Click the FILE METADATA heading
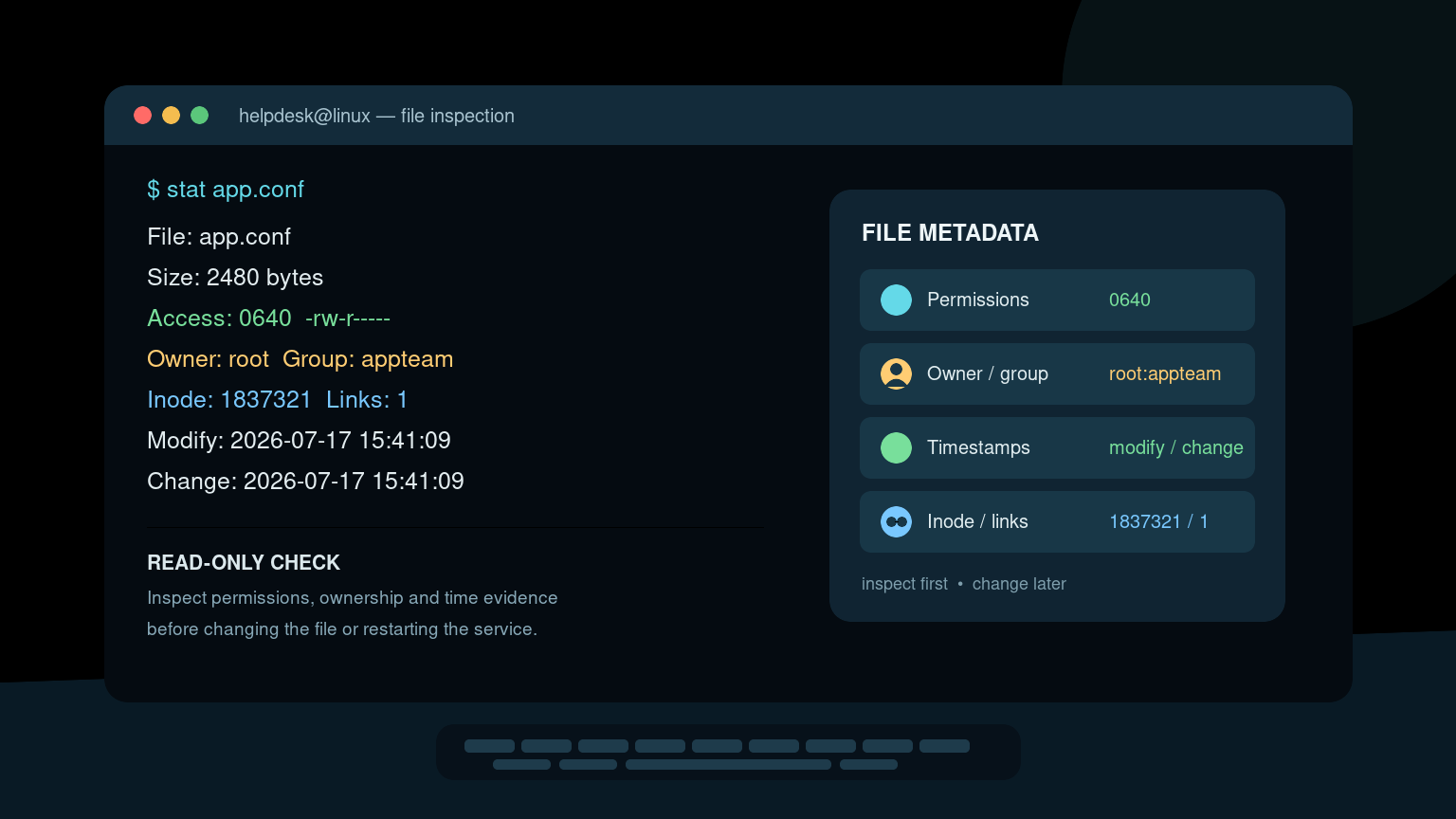 pyautogui.click(x=950, y=233)
